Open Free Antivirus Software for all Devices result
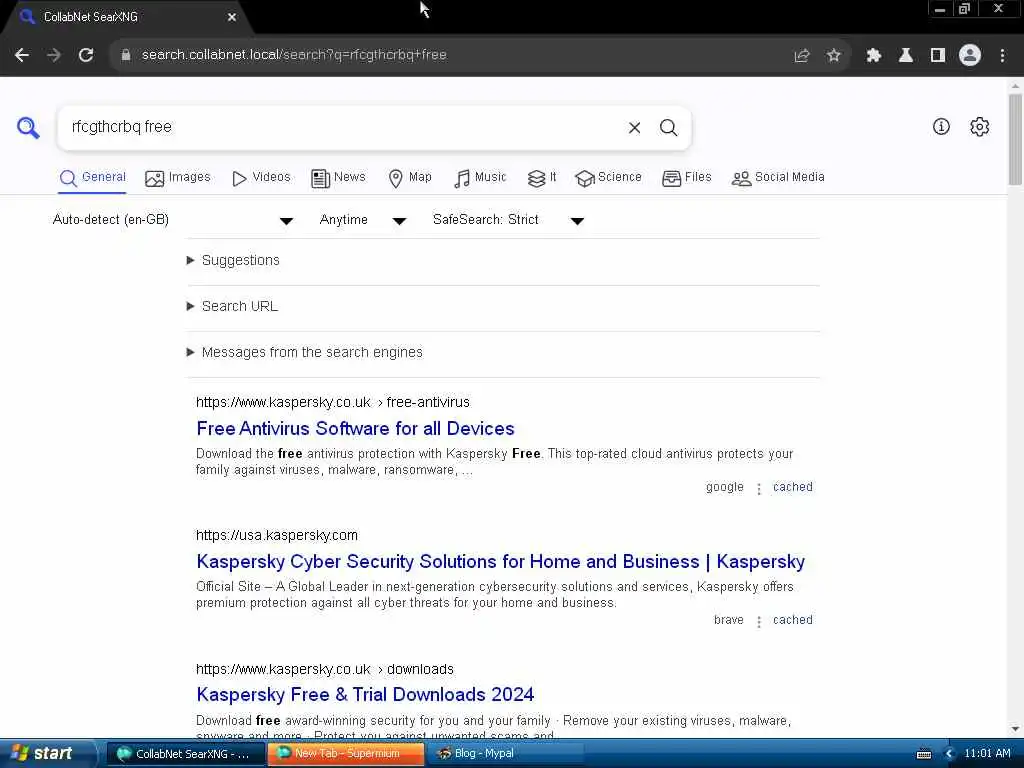 coord(355,429)
